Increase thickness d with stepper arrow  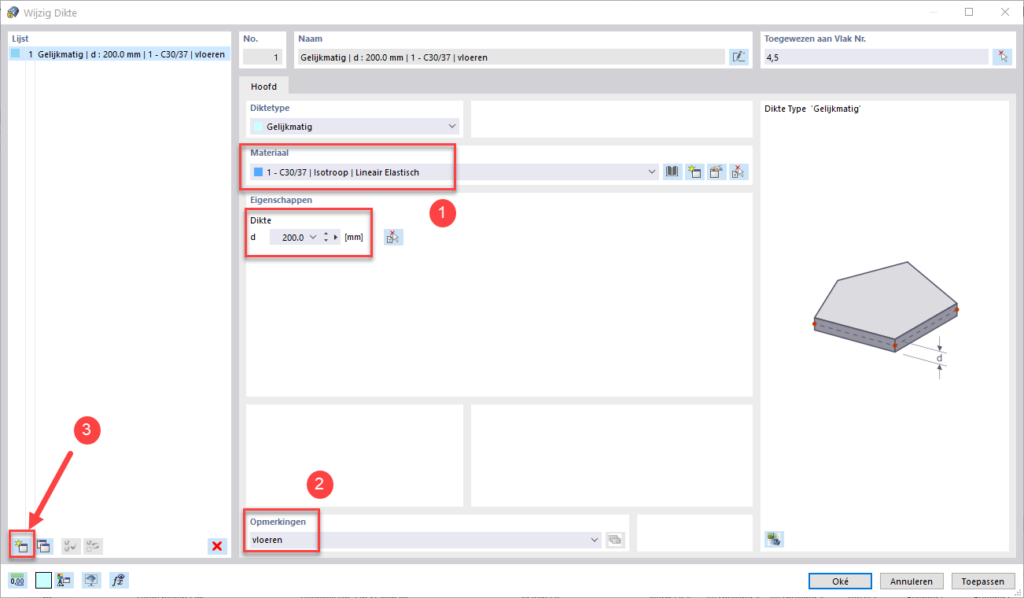[x=326, y=234]
